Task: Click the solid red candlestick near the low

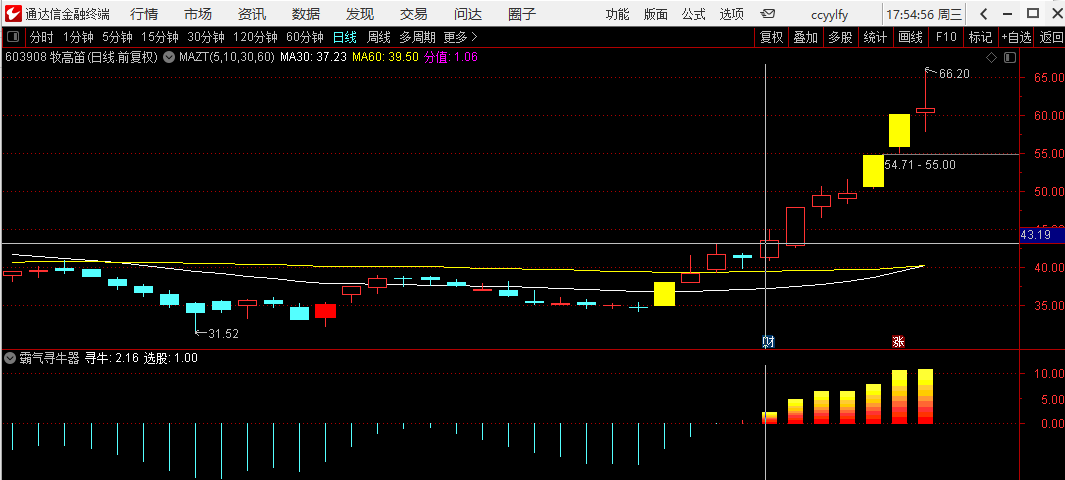Action: 325,312
